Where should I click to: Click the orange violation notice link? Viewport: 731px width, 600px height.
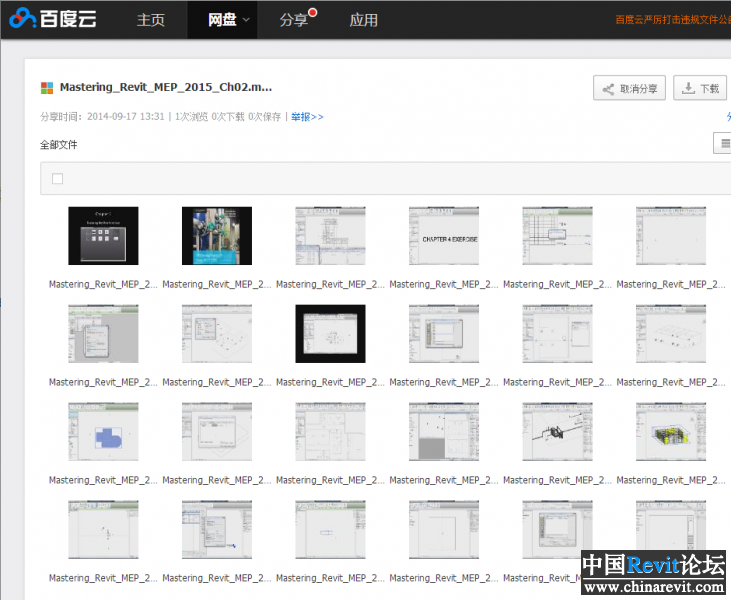673,20
